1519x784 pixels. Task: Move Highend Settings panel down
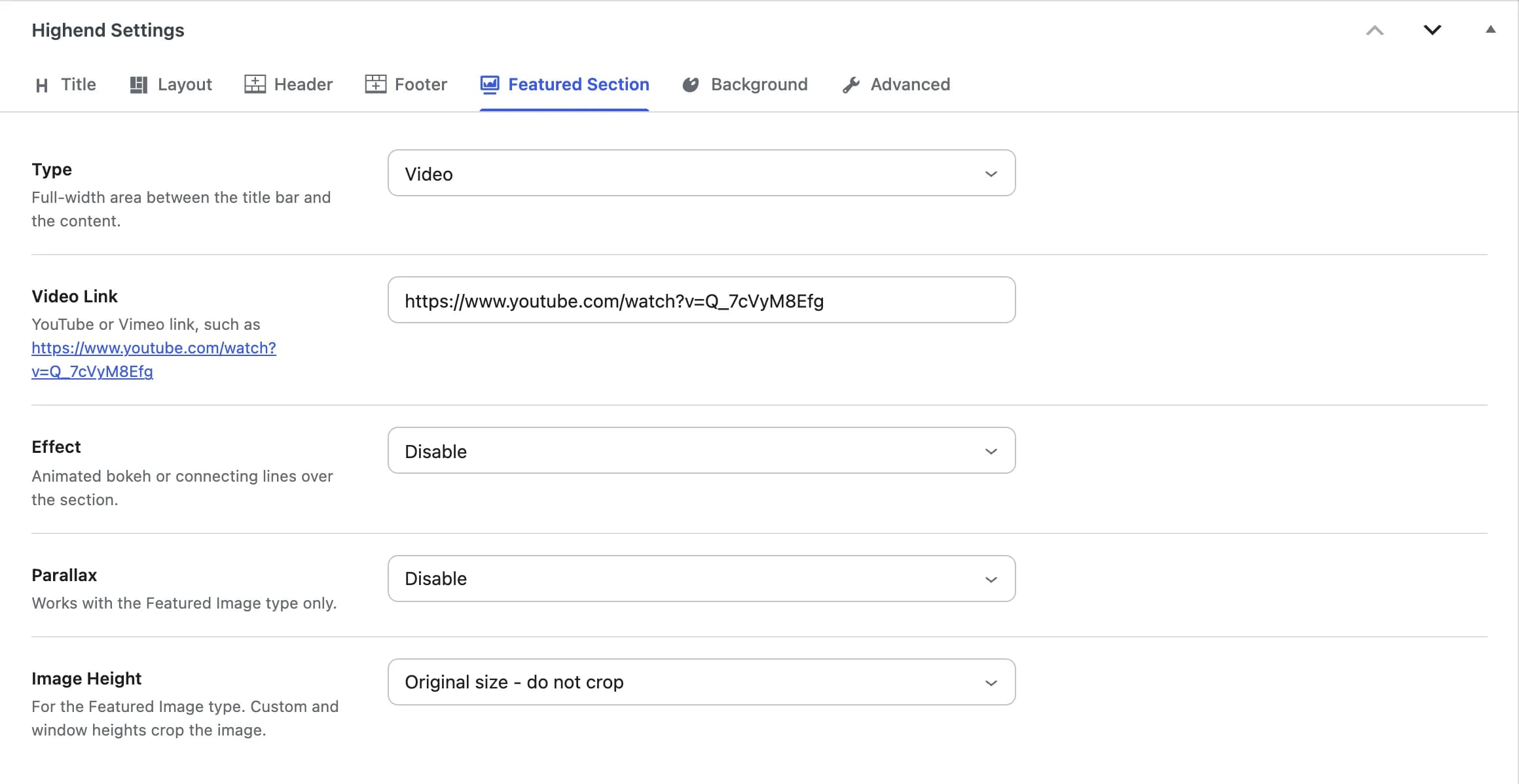tap(1433, 30)
